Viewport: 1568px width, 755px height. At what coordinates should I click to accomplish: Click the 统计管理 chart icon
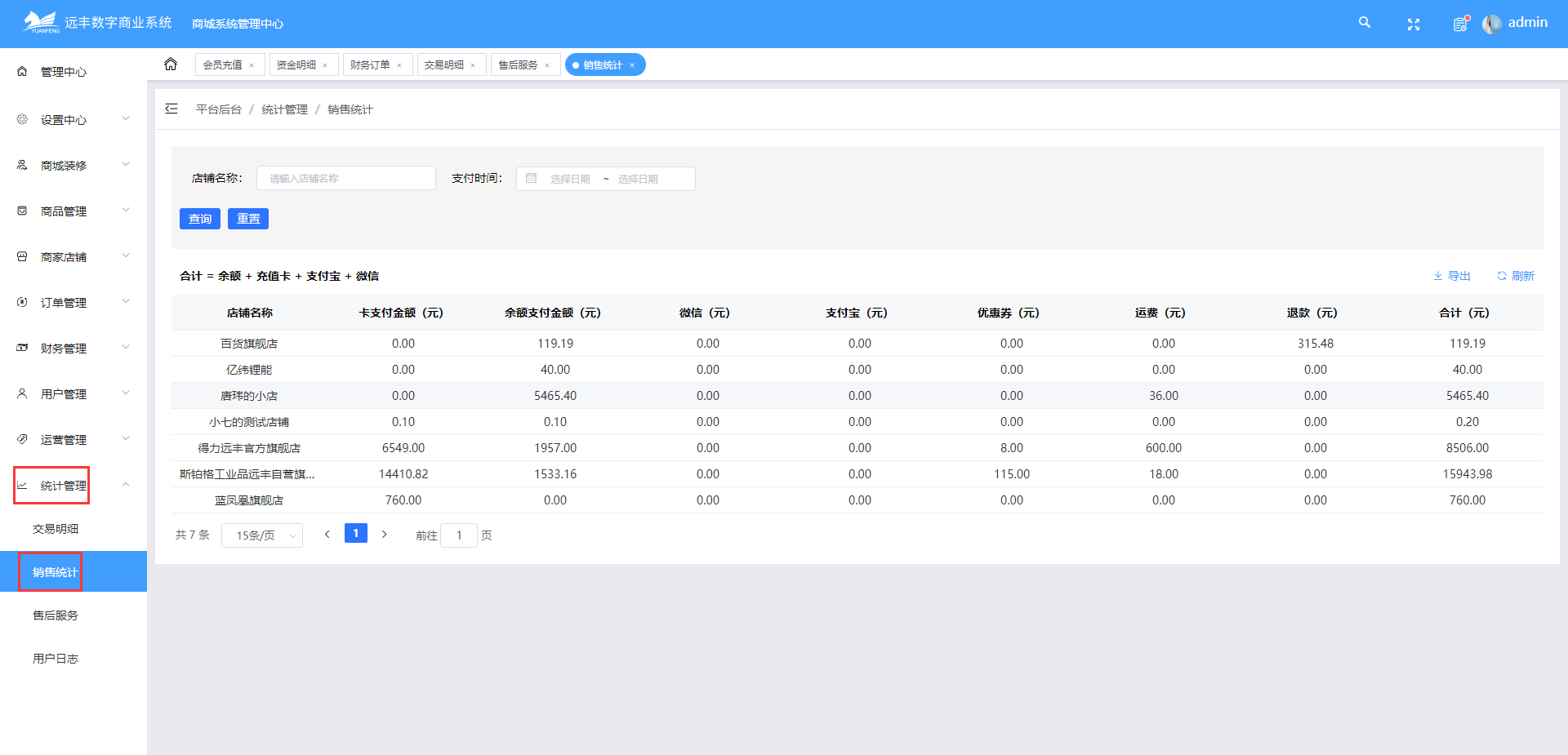[22, 486]
